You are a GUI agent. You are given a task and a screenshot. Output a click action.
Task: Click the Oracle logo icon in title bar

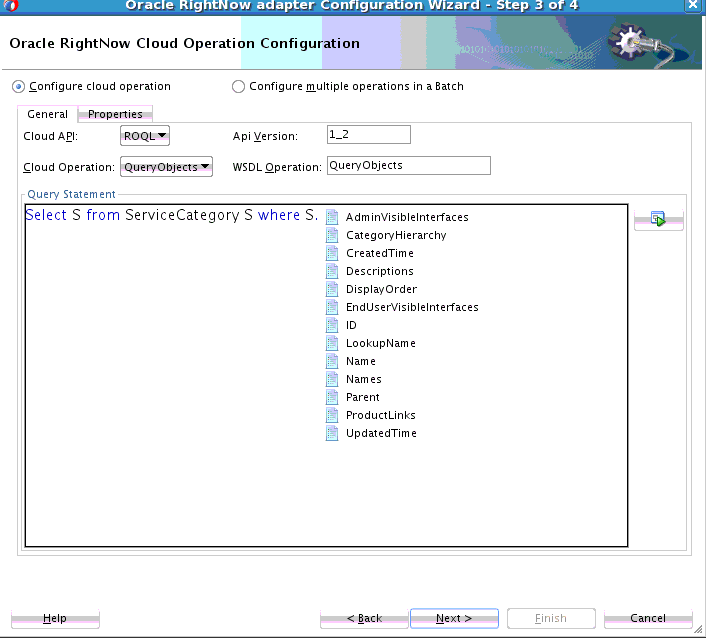[x=10, y=5]
